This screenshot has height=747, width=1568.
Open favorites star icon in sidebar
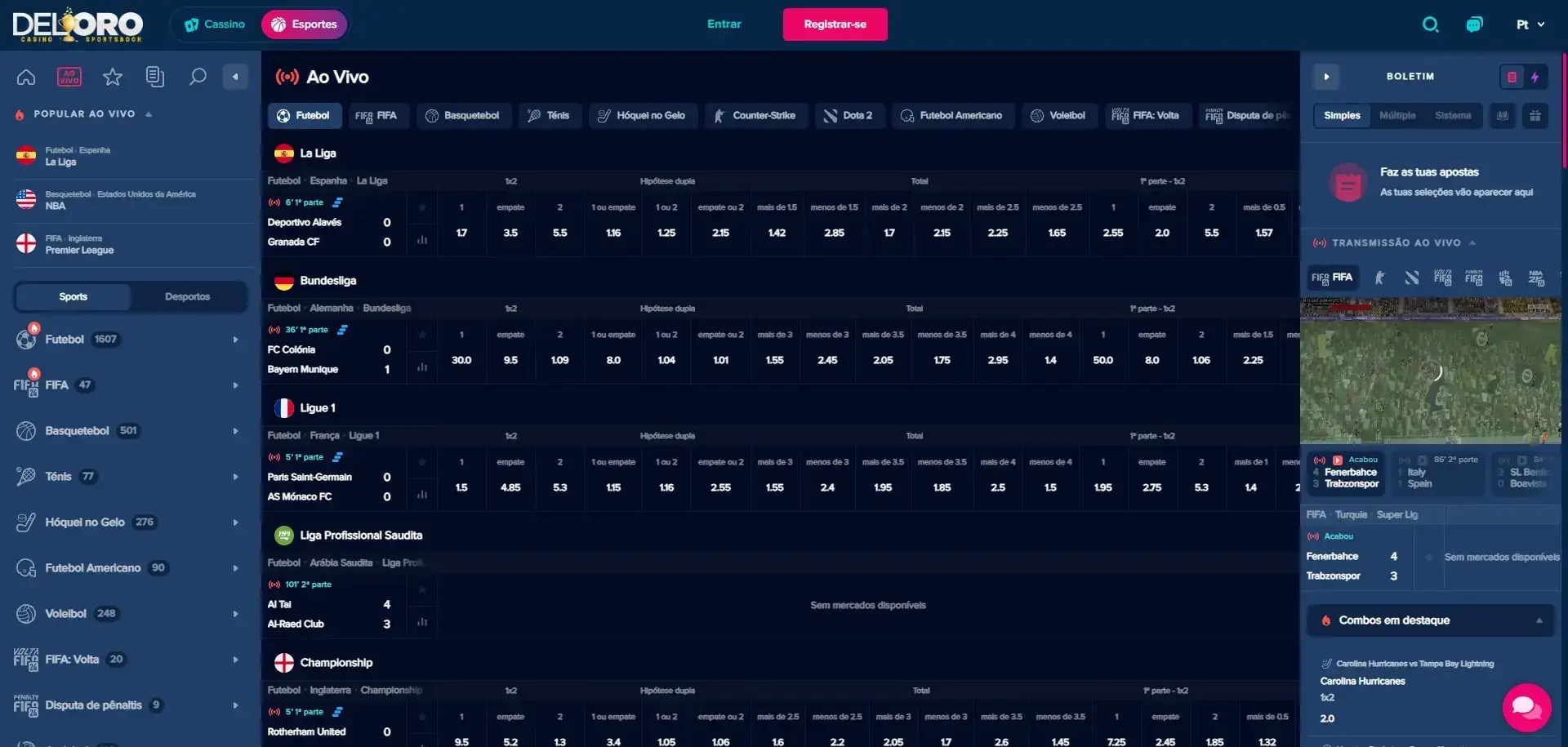pos(113,77)
